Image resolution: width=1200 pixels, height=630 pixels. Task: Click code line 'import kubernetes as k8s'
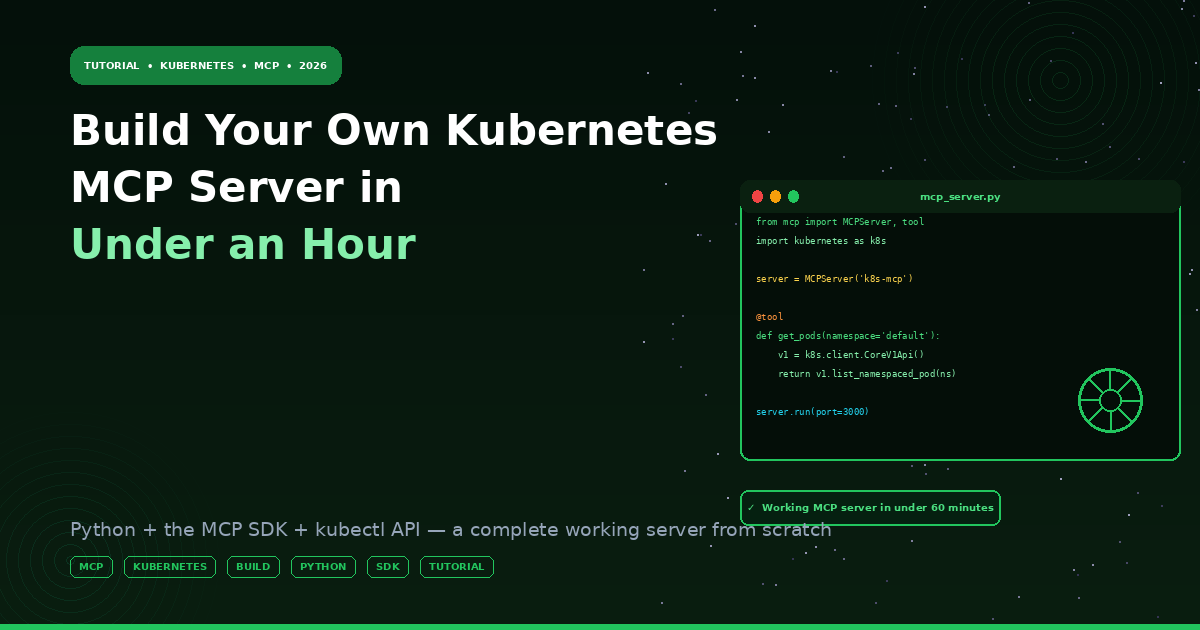pos(821,241)
